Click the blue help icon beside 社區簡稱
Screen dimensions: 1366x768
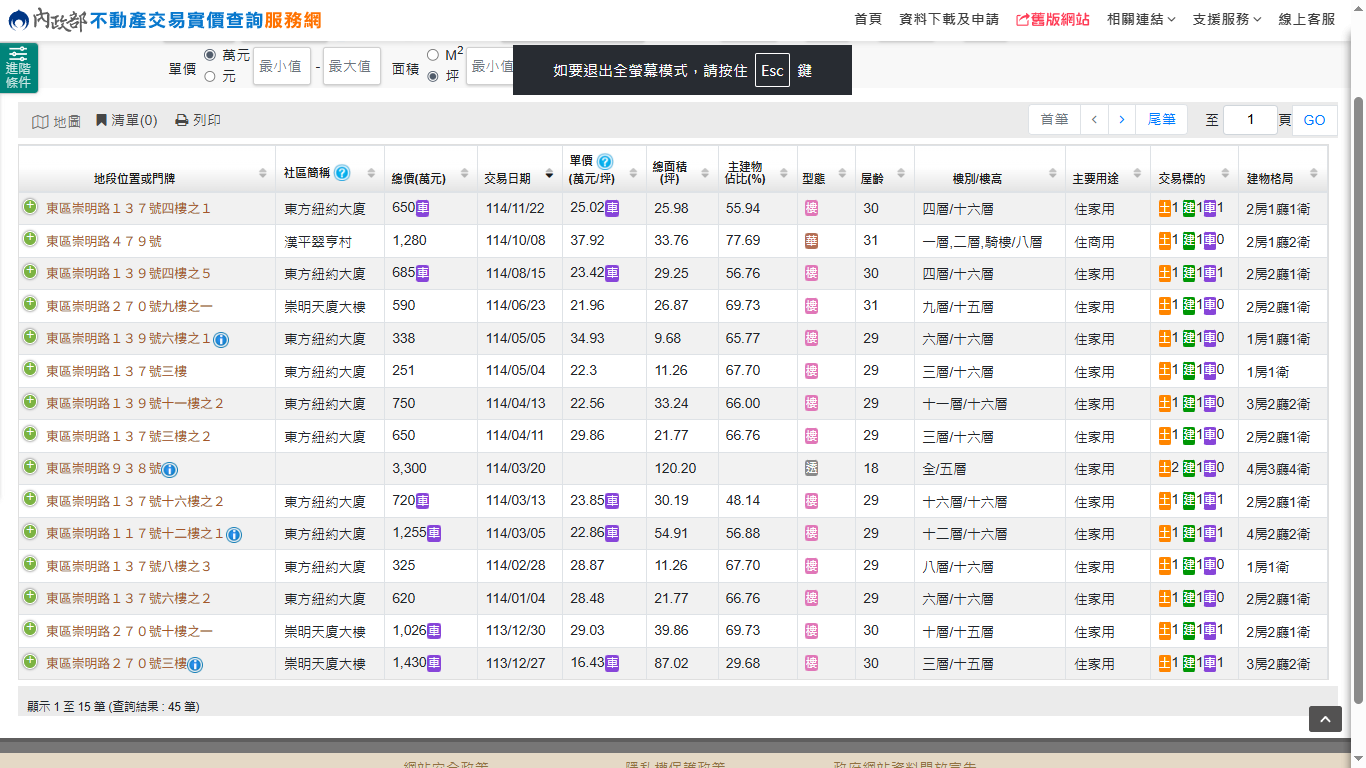pos(342,173)
